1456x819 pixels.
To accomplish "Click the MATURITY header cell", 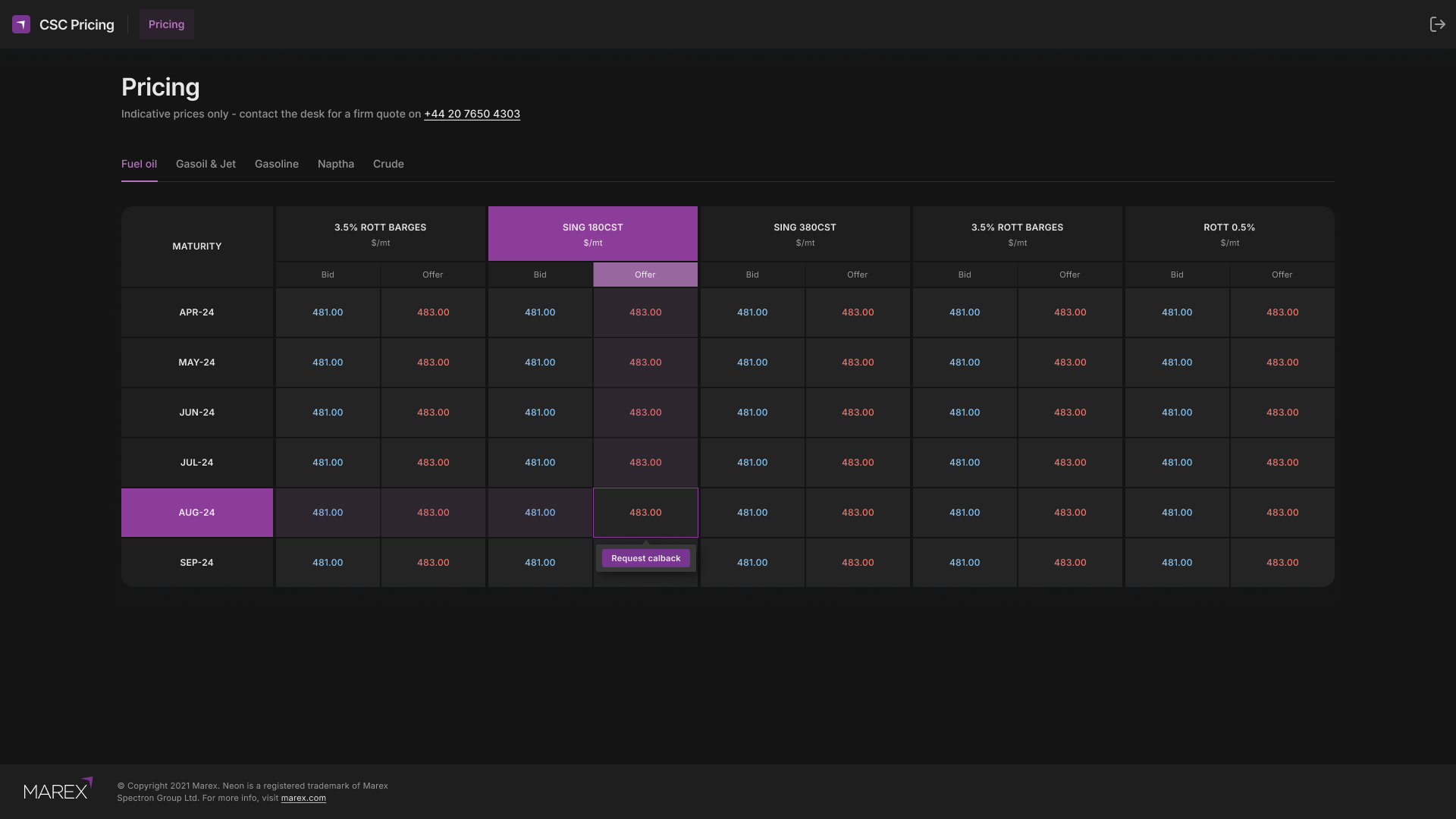I will pos(197,246).
